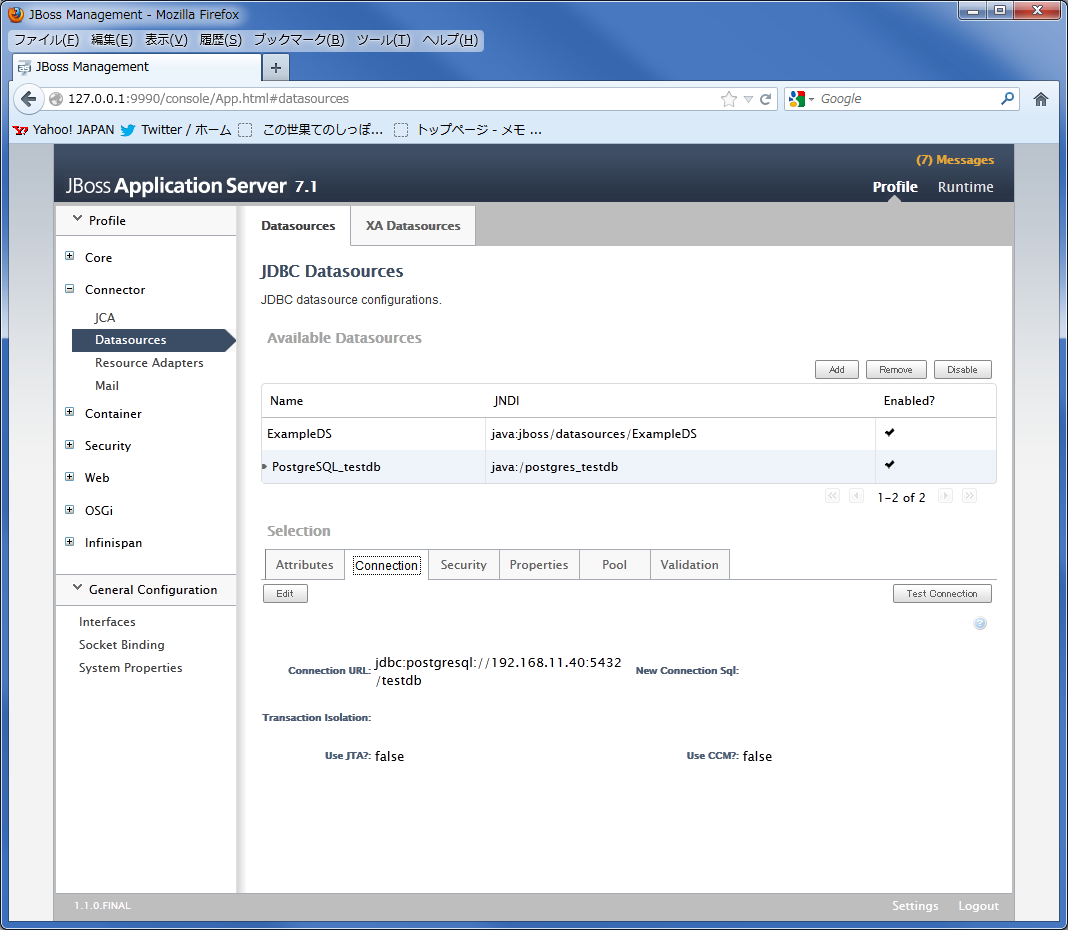This screenshot has width=1068, height=930.
Task: Open the Validation selection tab
Action: 689,565
